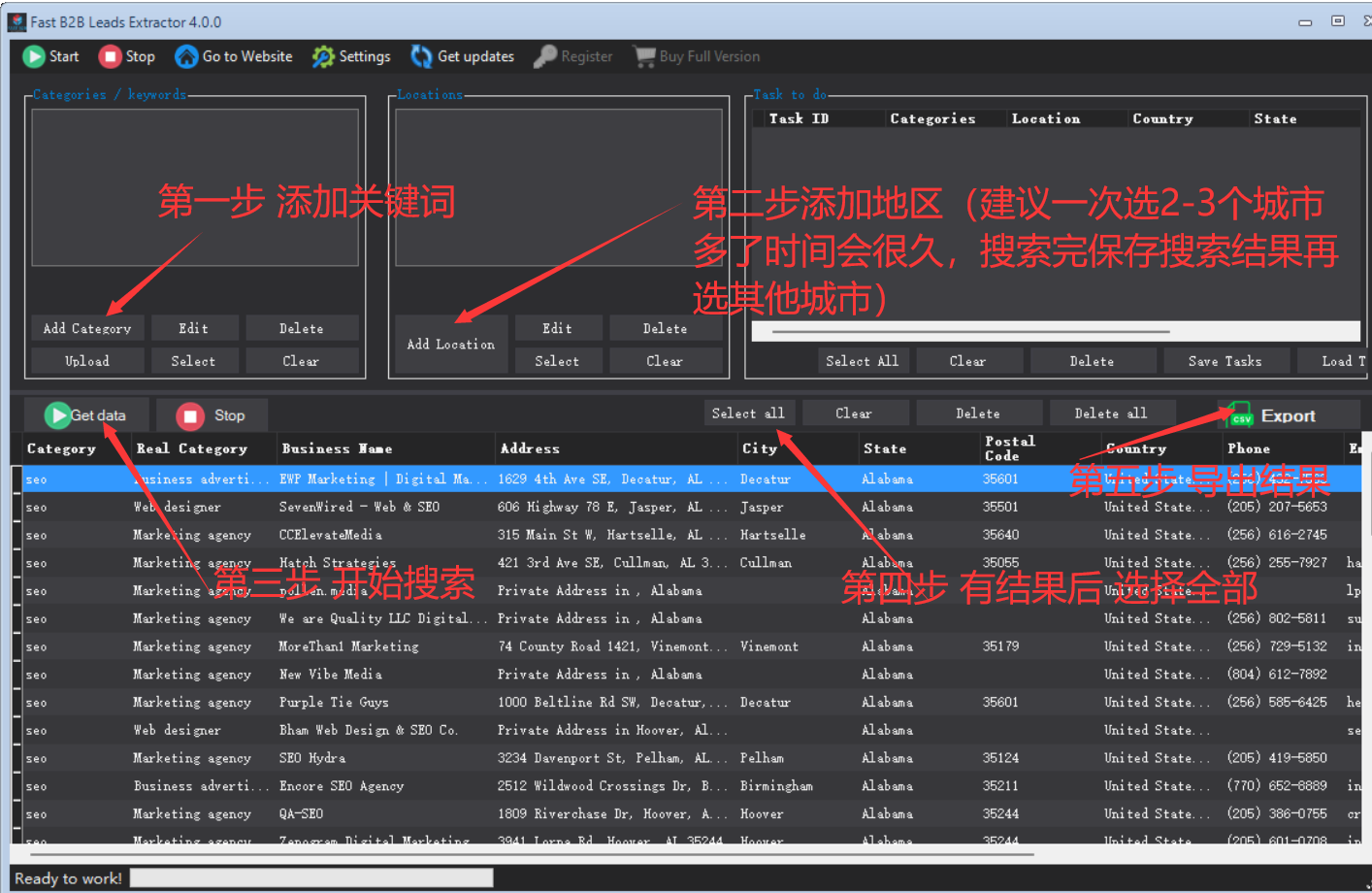Click the Task to do horizontal scrollbar
Viewport: 1372px width, 893px height.
[x=970, y=331]
